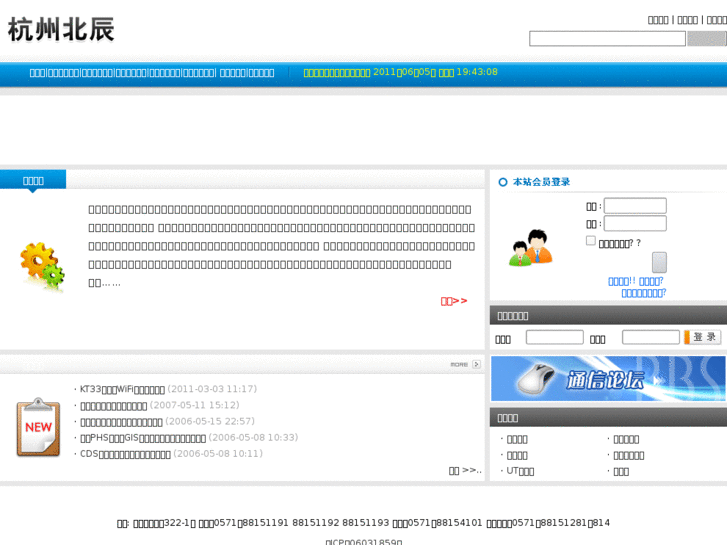Open the red '>>' read-more link
727x545 pixels.
tap(454, 301)
